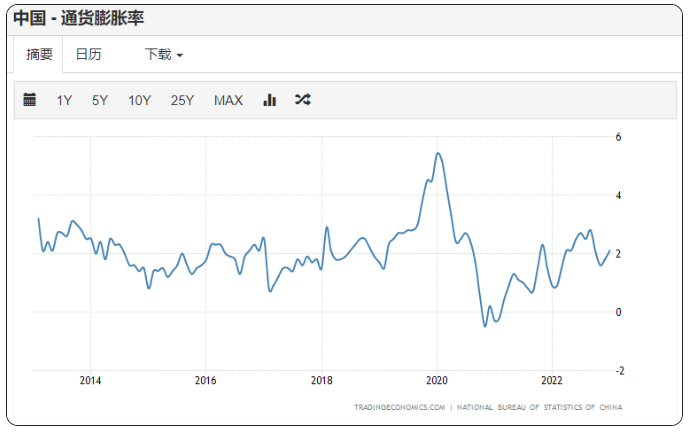Click the 2020 x-axis label
The image size is (688, 432).
pyautogui.click(x=437, y=380)
